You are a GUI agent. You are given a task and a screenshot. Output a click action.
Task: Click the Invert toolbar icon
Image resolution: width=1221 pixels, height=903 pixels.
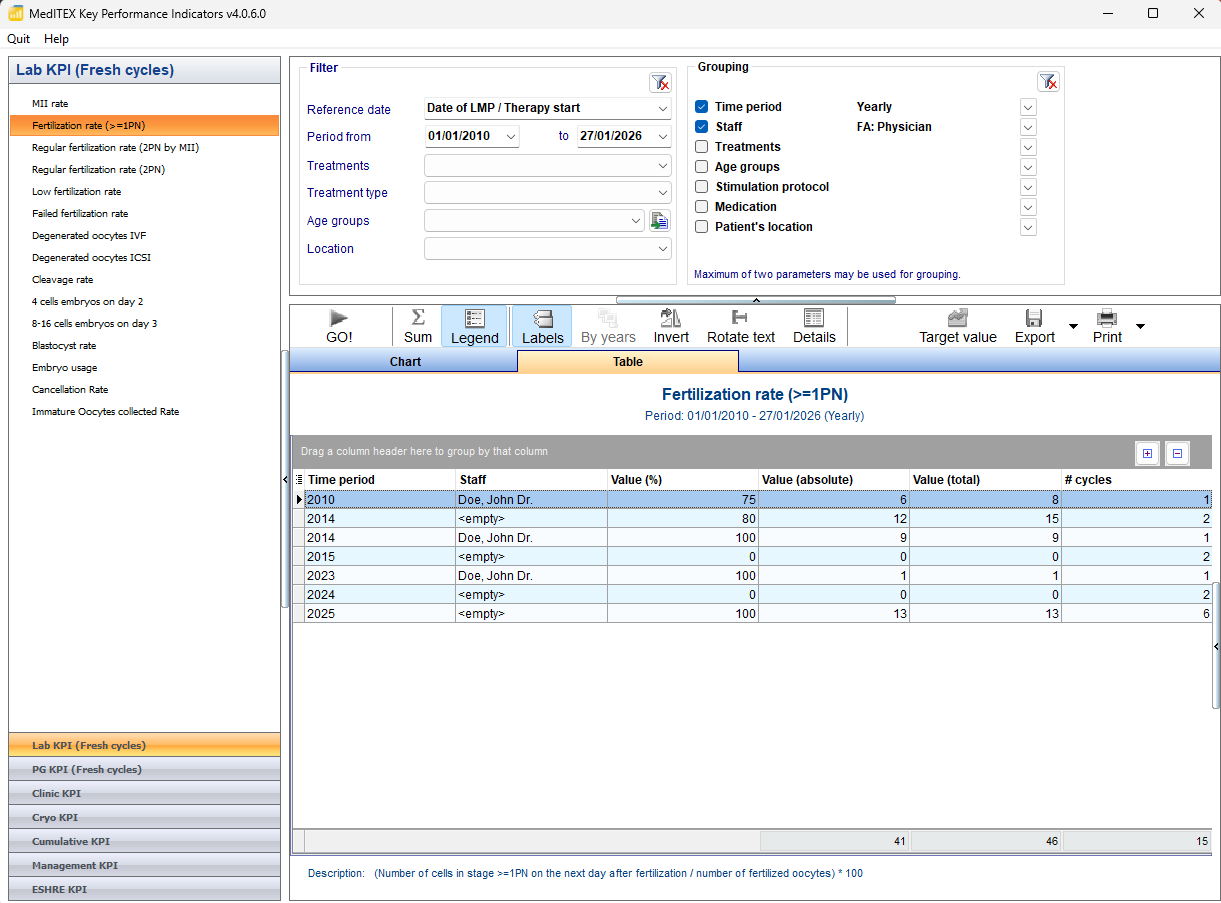coord(671,318)
